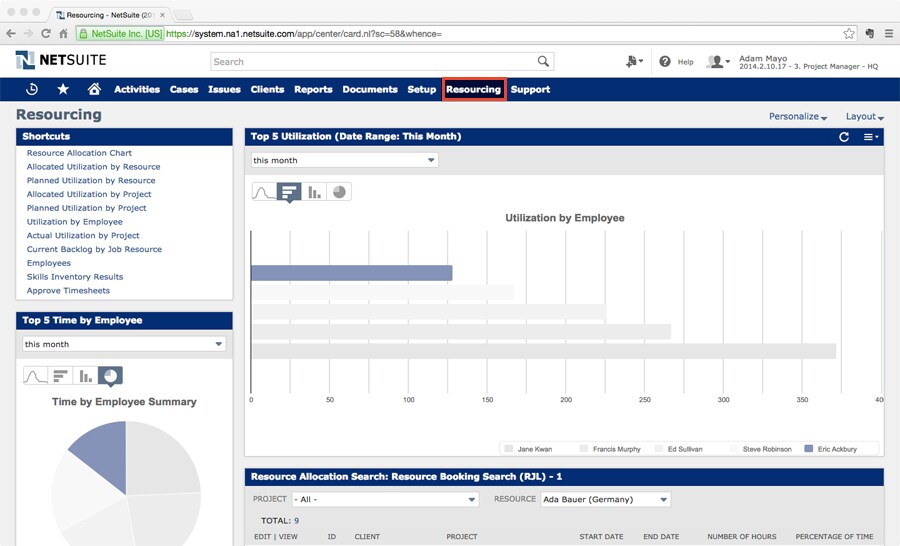The width and height of the screenshot is (900, 546).
Task: Toggle Eric Ackbury legend series
Action: (x=831, y=449)
